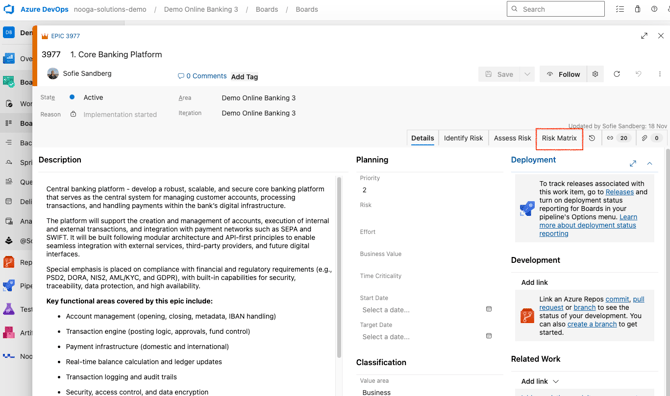The image size is (670, 396).
Task: Open Iteration path Demo Online Banking 3
Action: 259,113
